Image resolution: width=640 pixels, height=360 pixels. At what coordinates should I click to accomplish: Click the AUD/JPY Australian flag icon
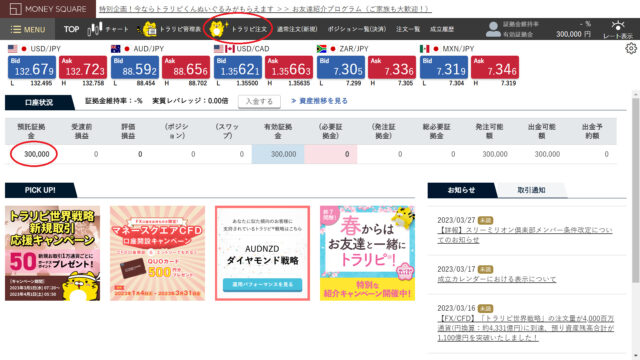point(116,49)
